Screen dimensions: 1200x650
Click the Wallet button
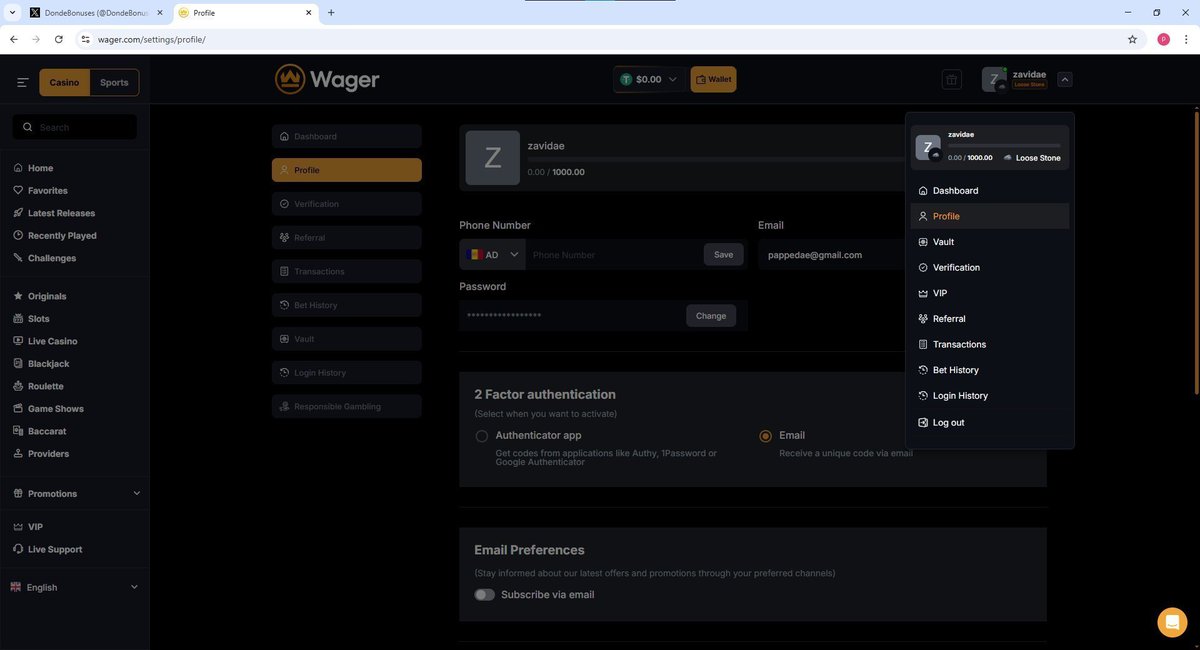click(714, 79)
